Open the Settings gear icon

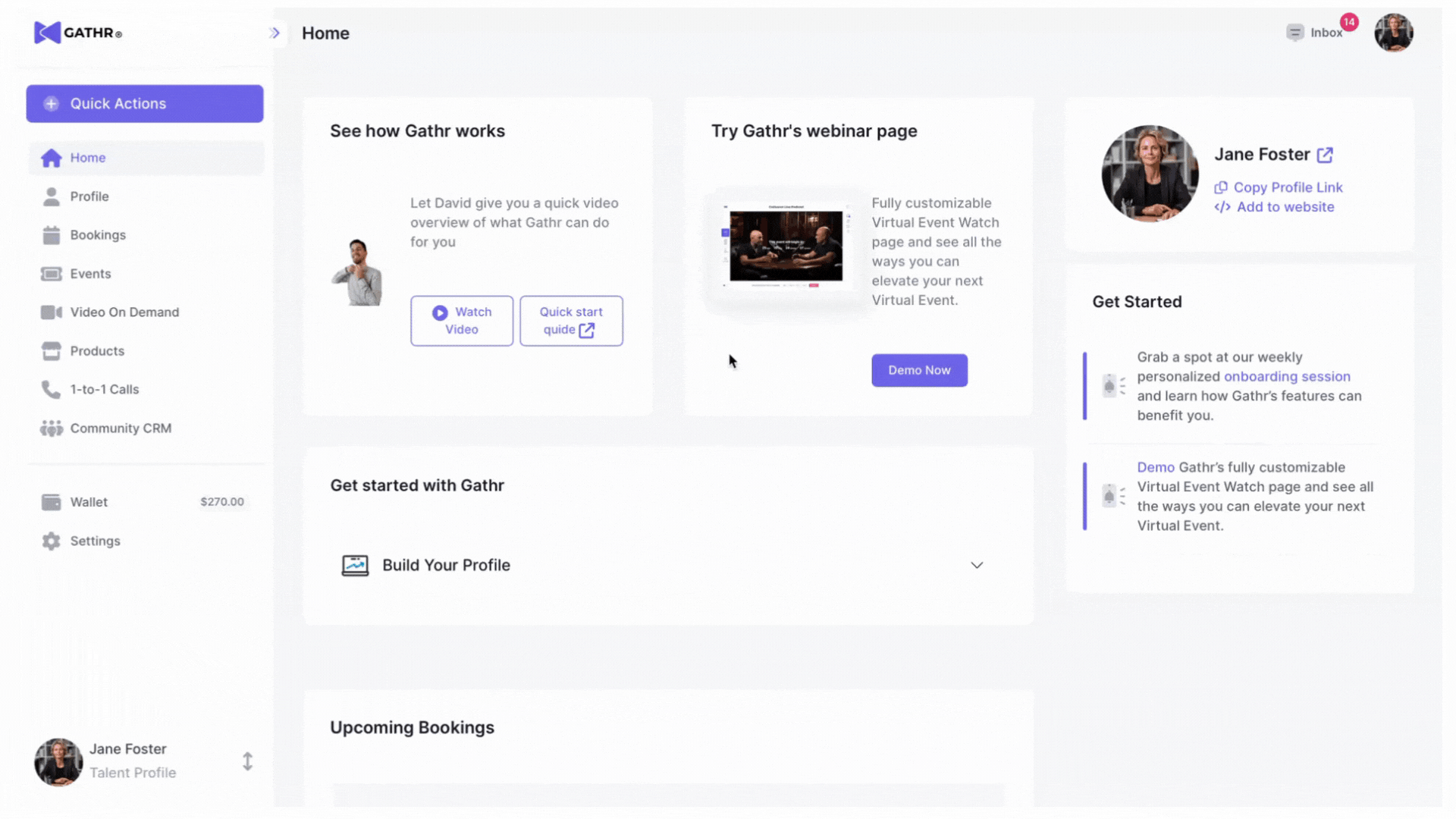[x=51, y=541]
